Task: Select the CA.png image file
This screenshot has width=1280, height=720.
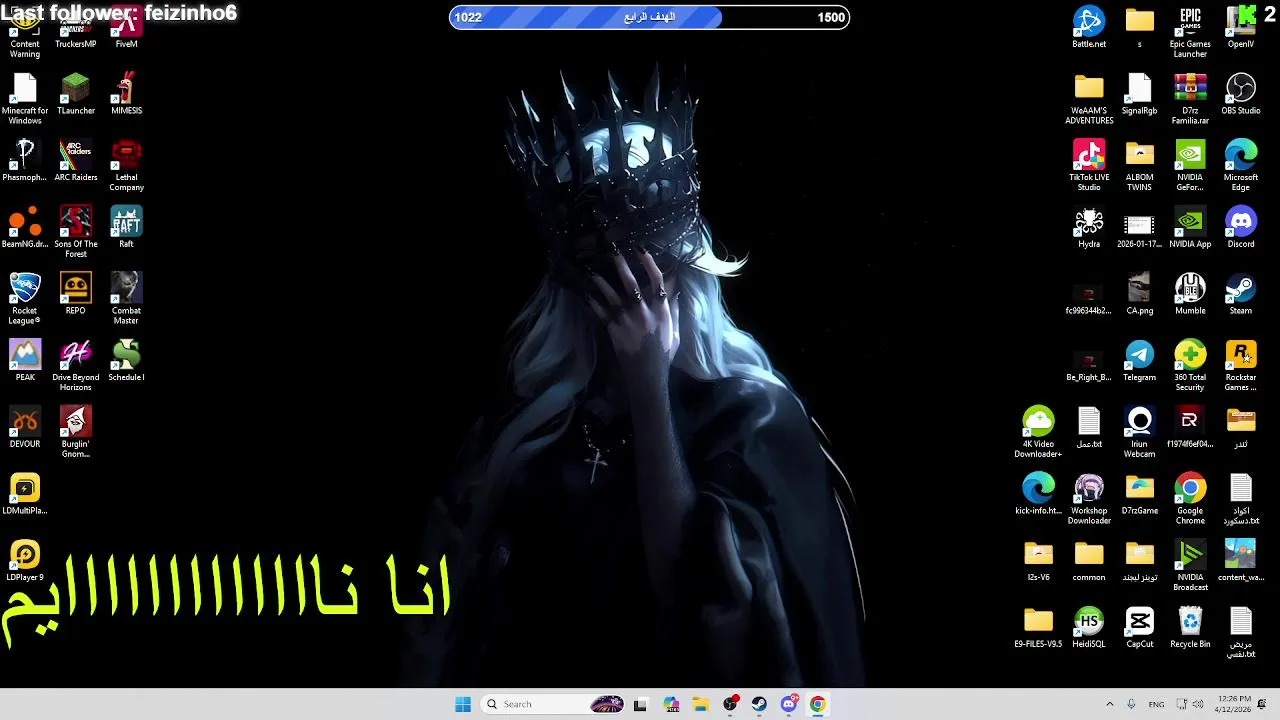Action: click(x=1139, y=294)
